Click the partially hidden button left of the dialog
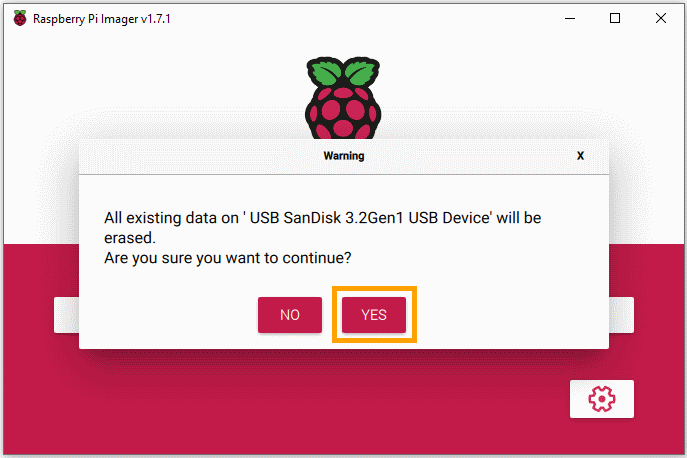This screenshot has height=458, width=687. [67, 315]
